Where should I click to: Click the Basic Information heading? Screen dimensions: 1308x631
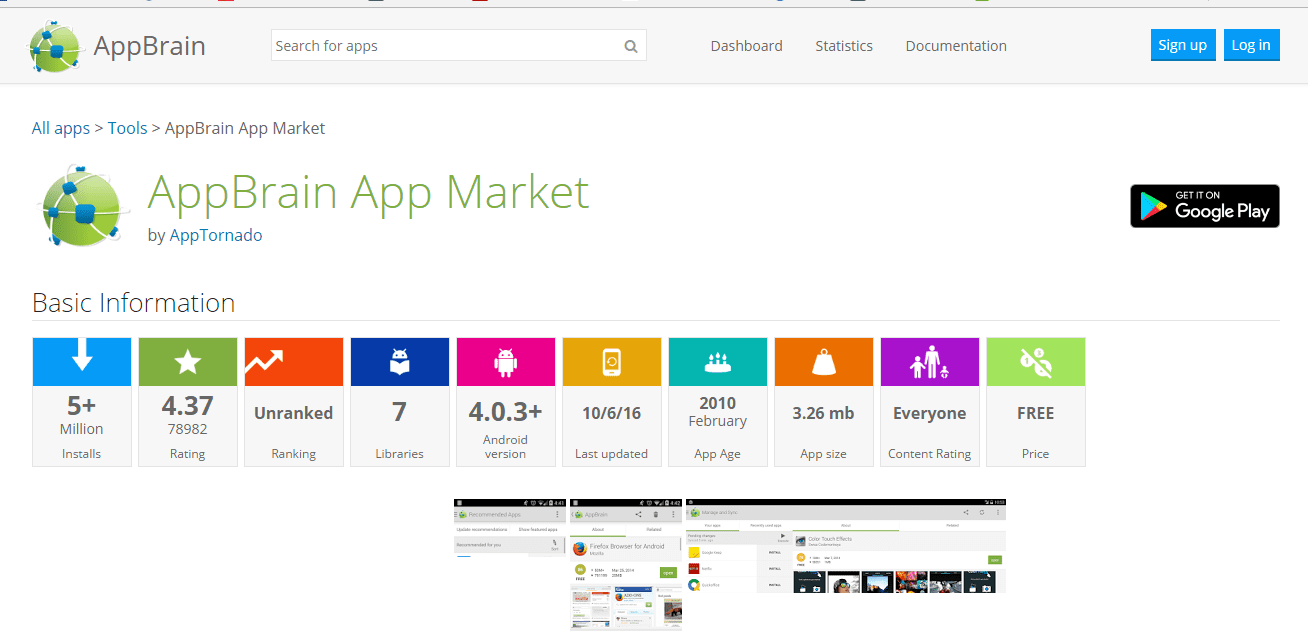tap(134, 303)
